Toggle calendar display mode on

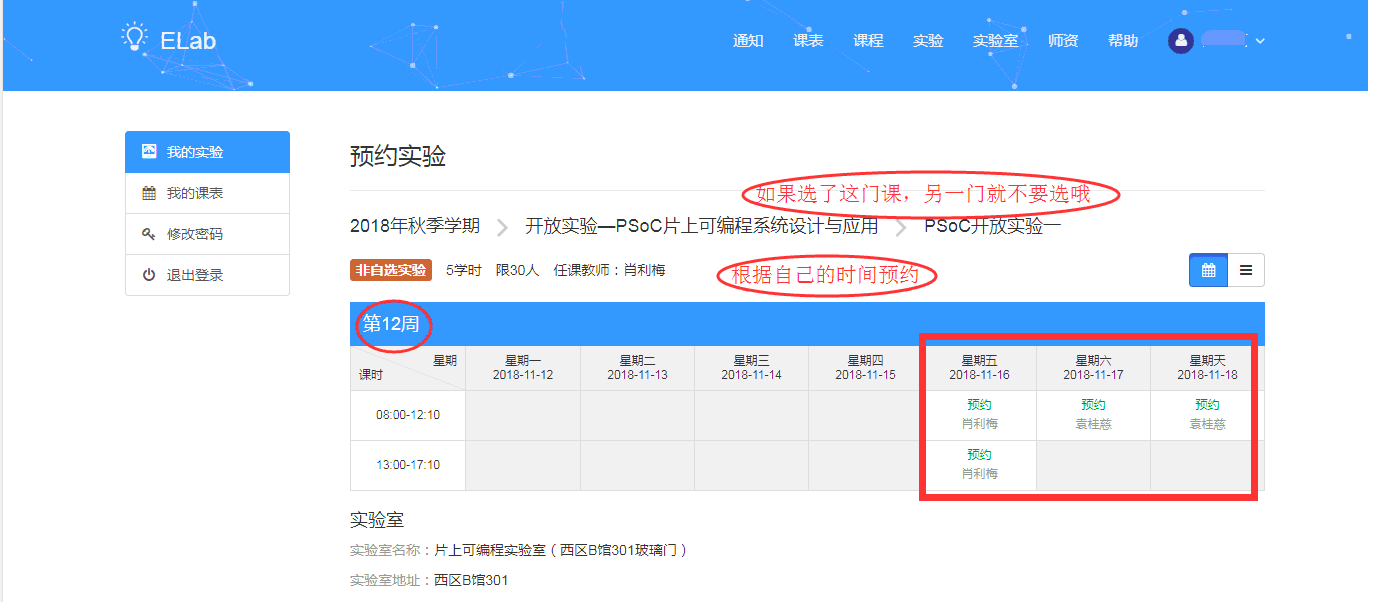(x=1207, y=269)
